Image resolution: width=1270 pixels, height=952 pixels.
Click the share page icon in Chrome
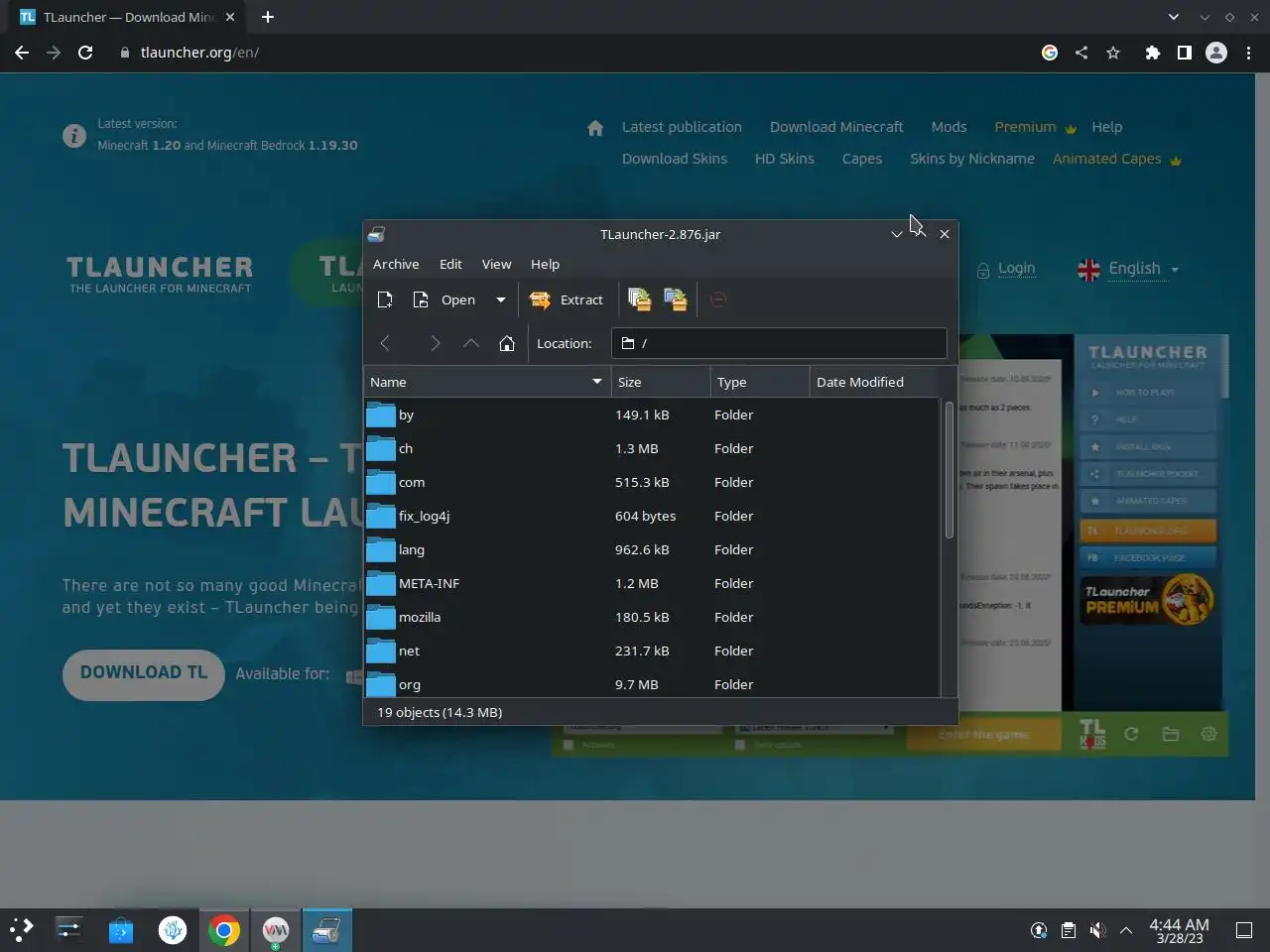click(1081, 53)
